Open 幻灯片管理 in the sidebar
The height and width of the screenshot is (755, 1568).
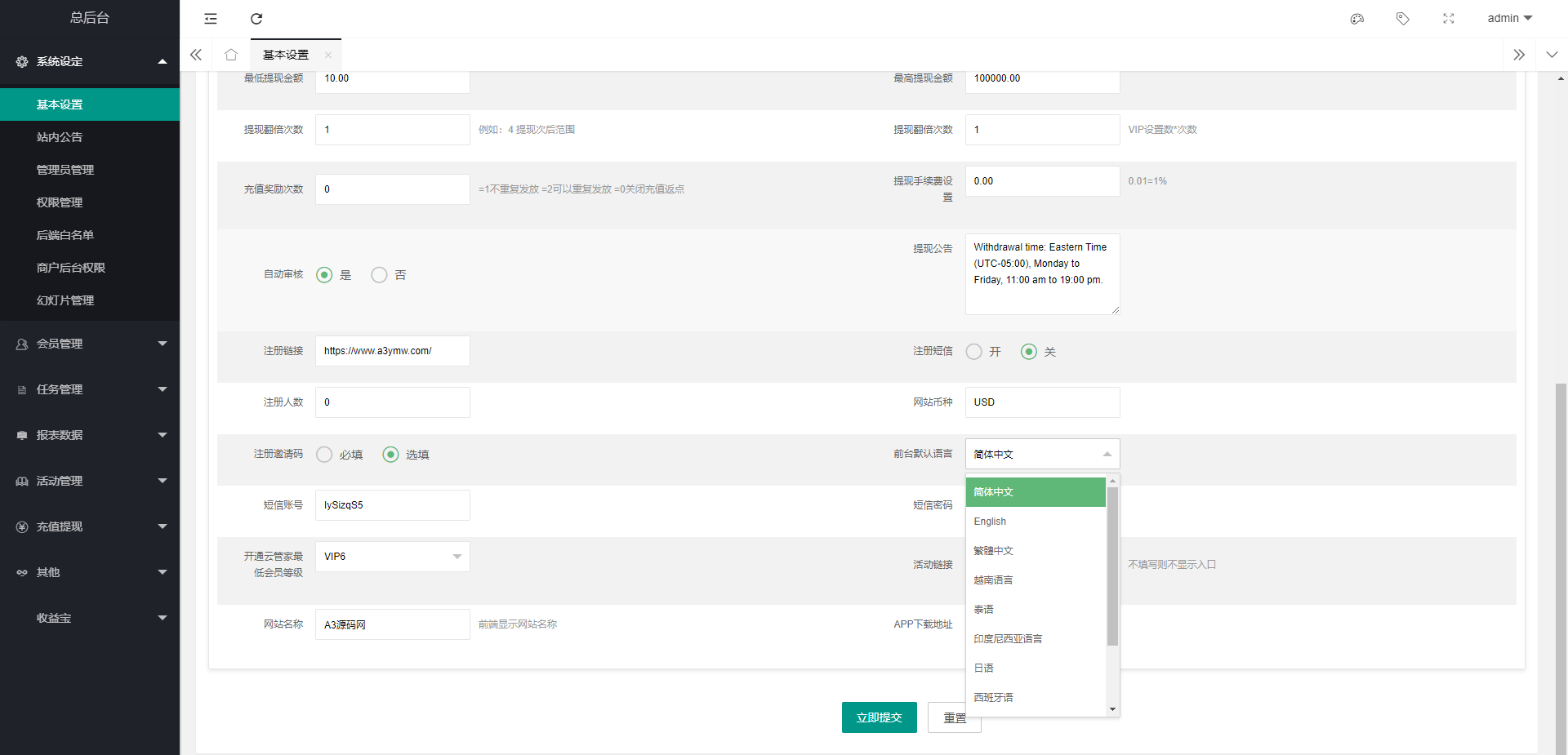tap(90, 300)
